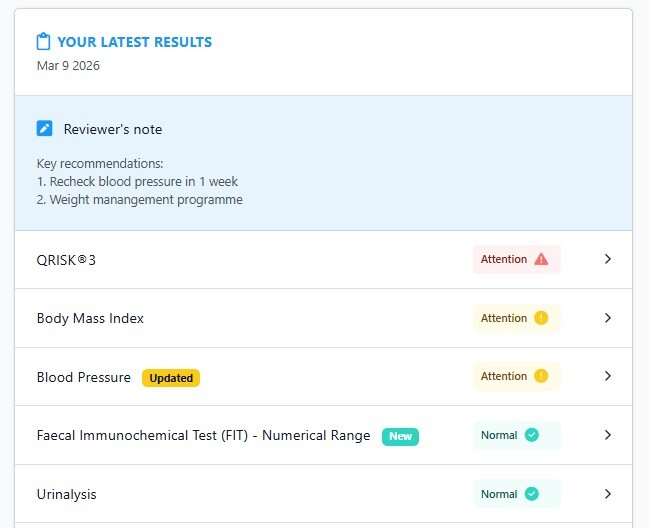Click the green checkmark icon for Urinalysis
649x528 pixels.
[x=532, y=494]
